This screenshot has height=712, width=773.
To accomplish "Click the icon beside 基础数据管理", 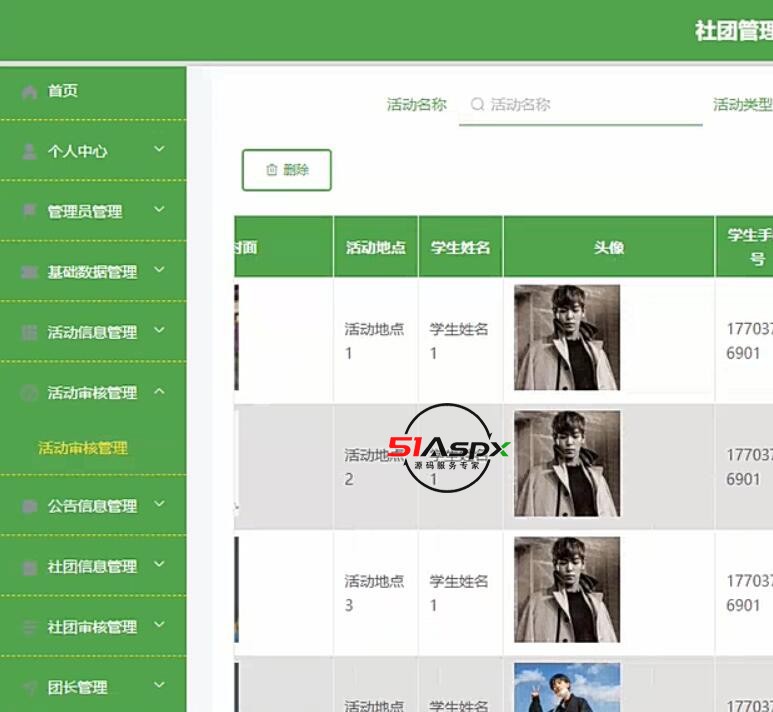I will (x=30, y=272).
